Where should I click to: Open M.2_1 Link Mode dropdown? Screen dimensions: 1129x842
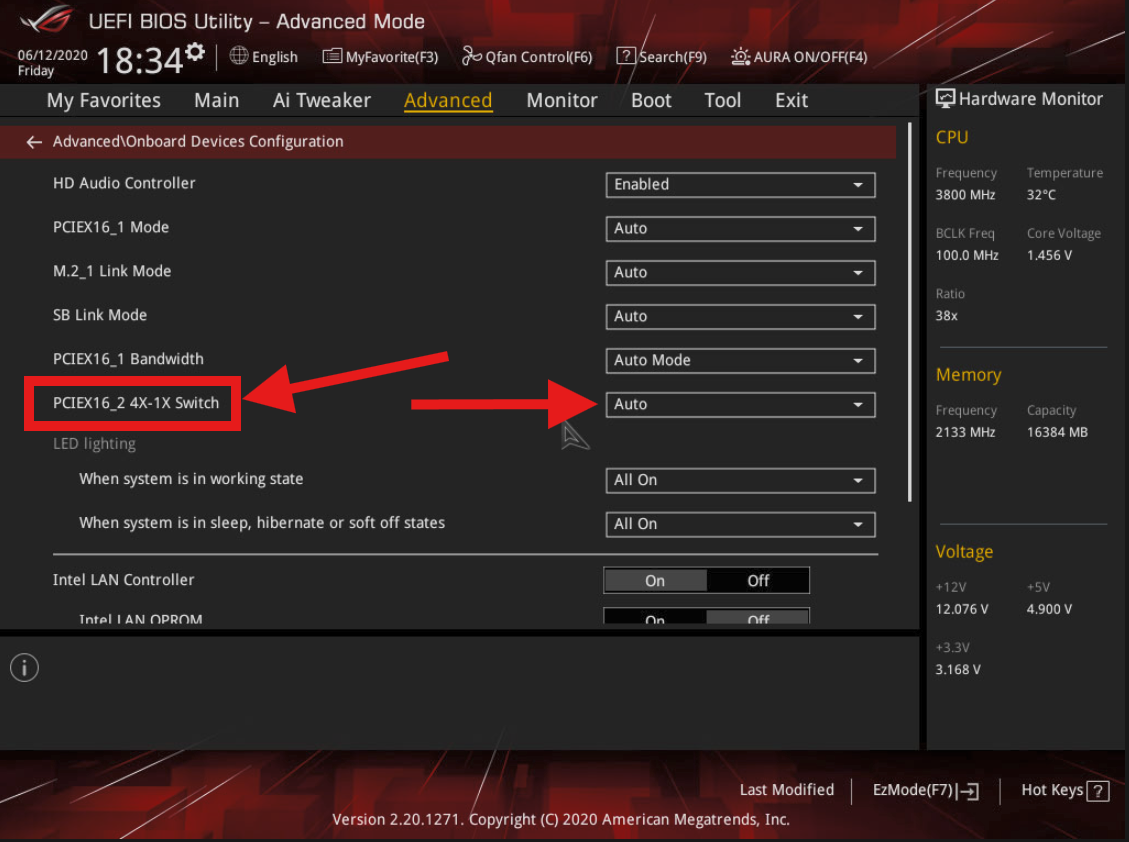[740, 272]
